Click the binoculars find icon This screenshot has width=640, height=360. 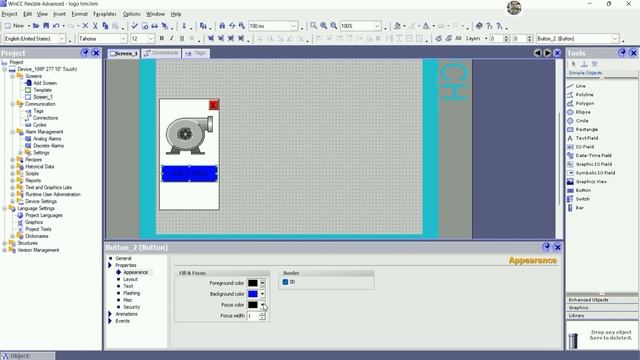(x=222, y=26)
